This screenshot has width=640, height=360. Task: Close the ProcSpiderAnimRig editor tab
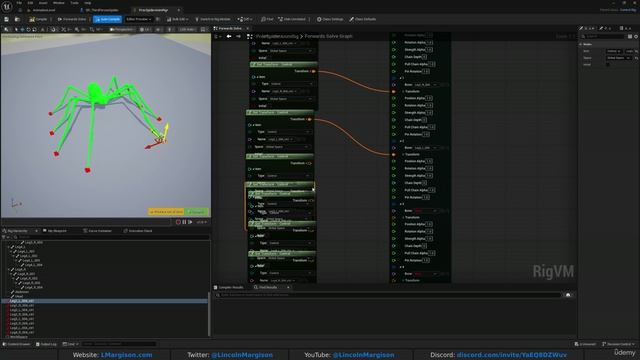(x=179, y=10)
